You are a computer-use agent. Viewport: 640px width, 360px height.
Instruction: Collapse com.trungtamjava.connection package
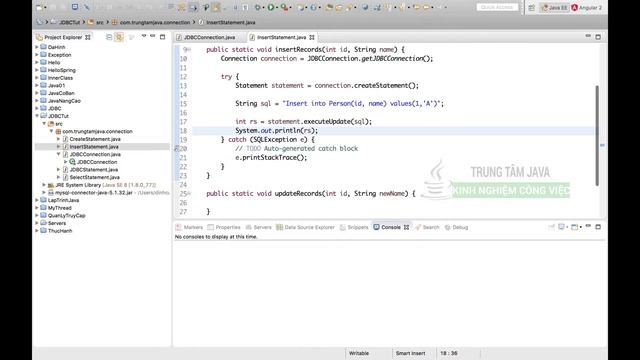click(51, 131)
